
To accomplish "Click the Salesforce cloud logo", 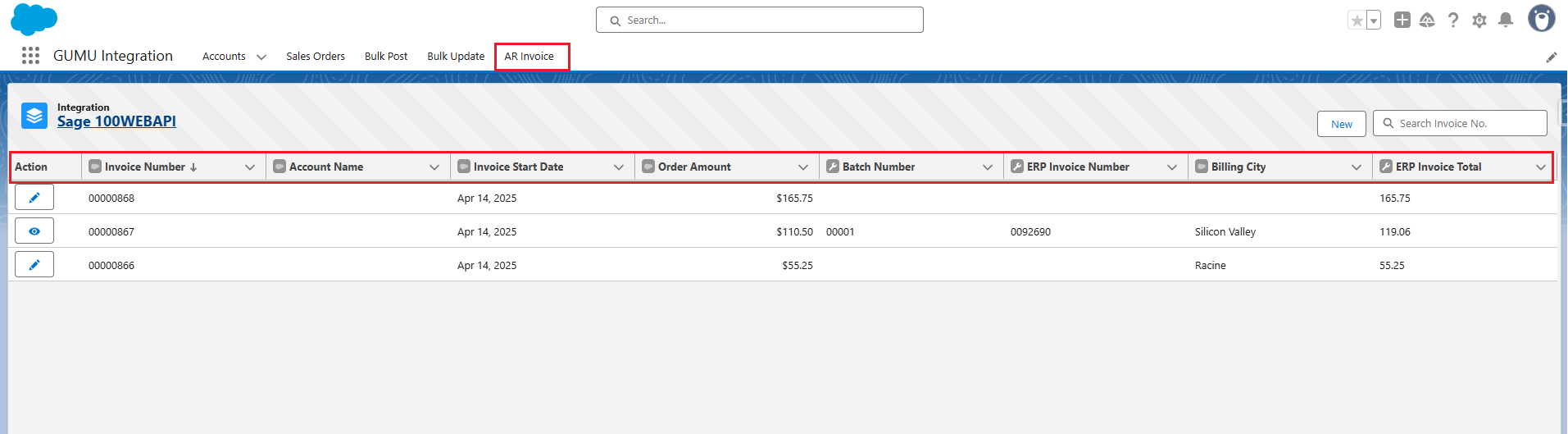I will point(34,20).
